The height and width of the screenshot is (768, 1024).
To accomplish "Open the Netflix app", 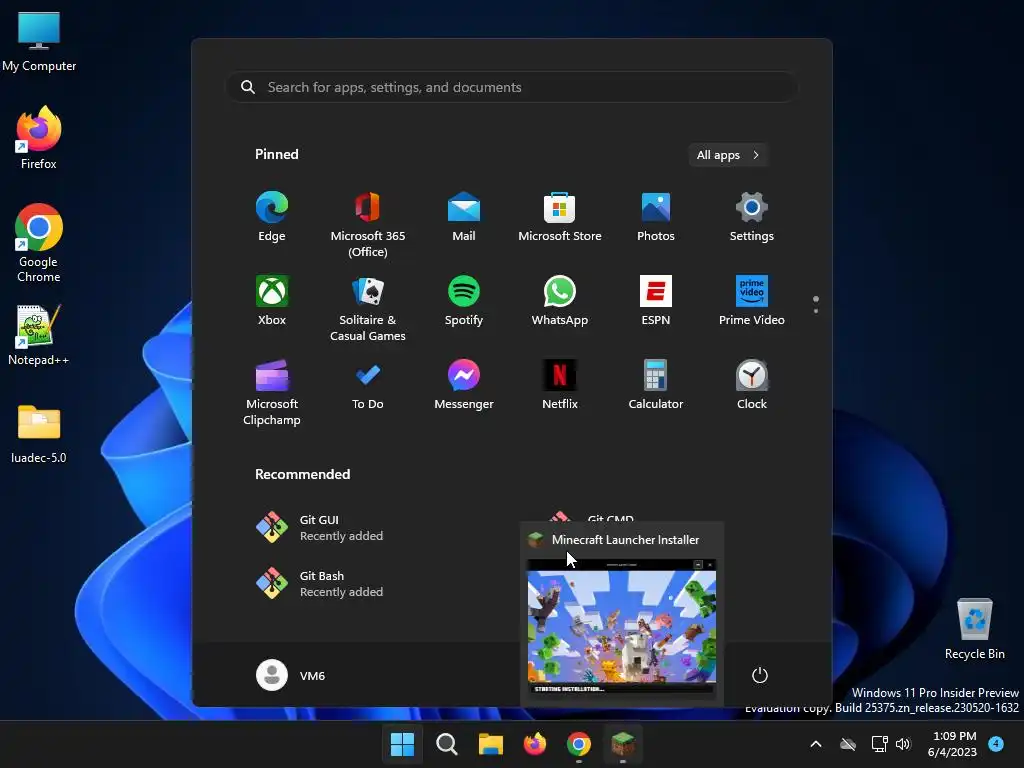I will 560,385.
